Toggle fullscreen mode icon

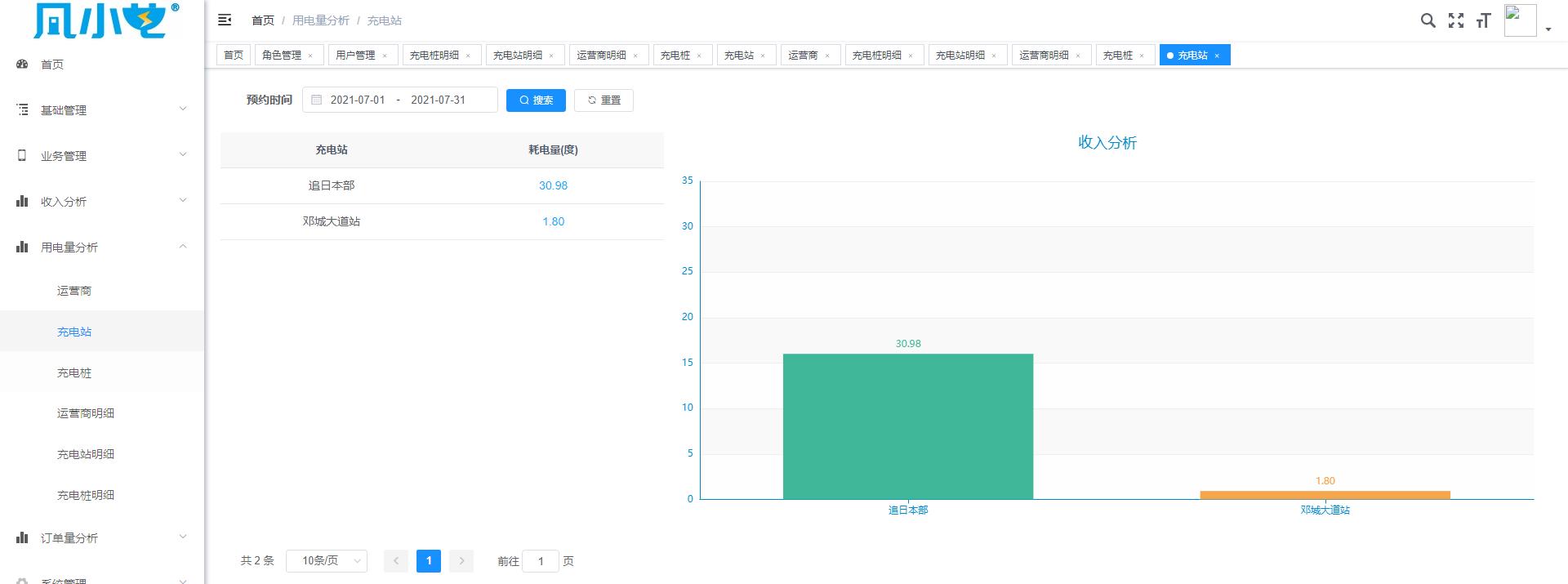point(1455,21)
